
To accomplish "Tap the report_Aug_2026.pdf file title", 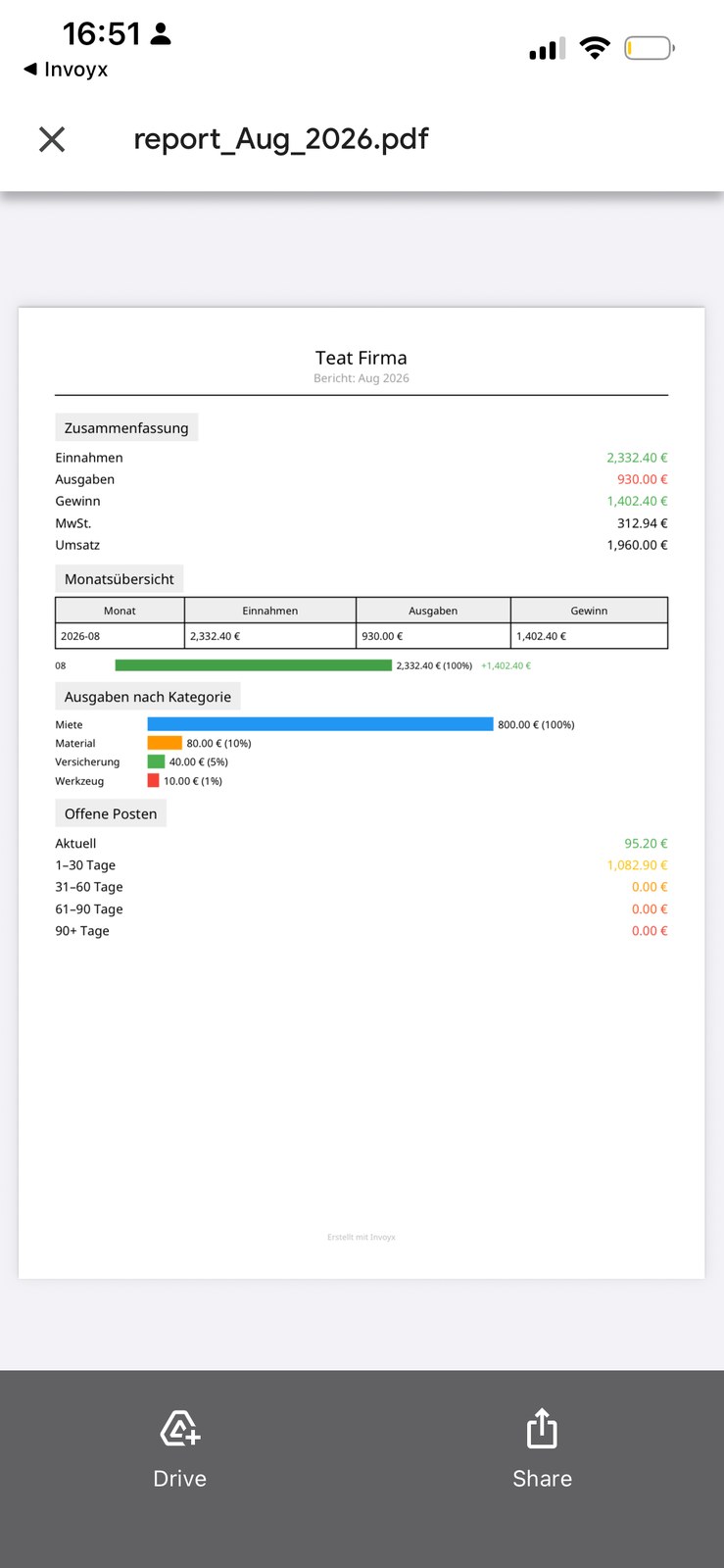I will 281,139.
